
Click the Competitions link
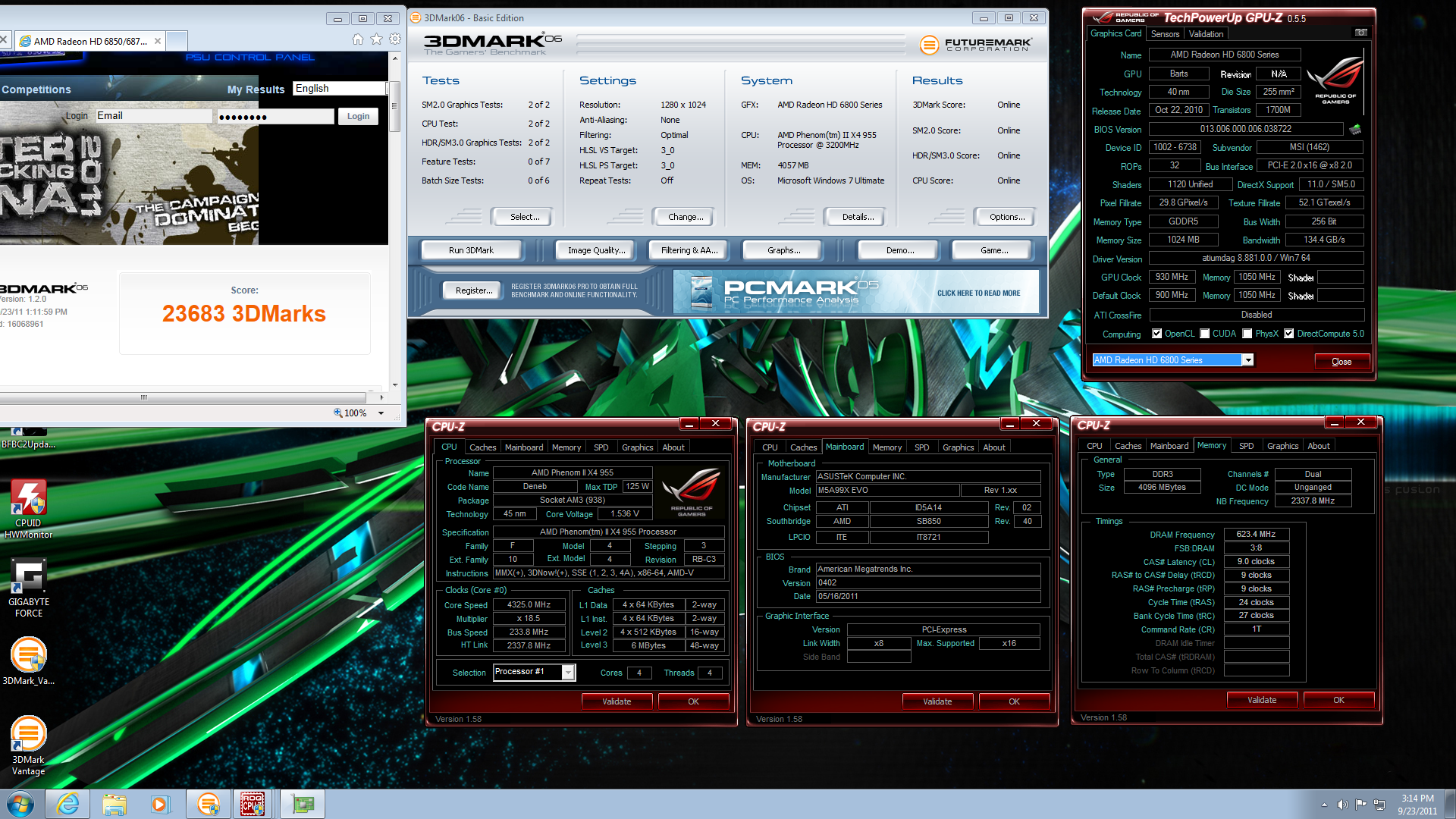(x=36, y=89)
